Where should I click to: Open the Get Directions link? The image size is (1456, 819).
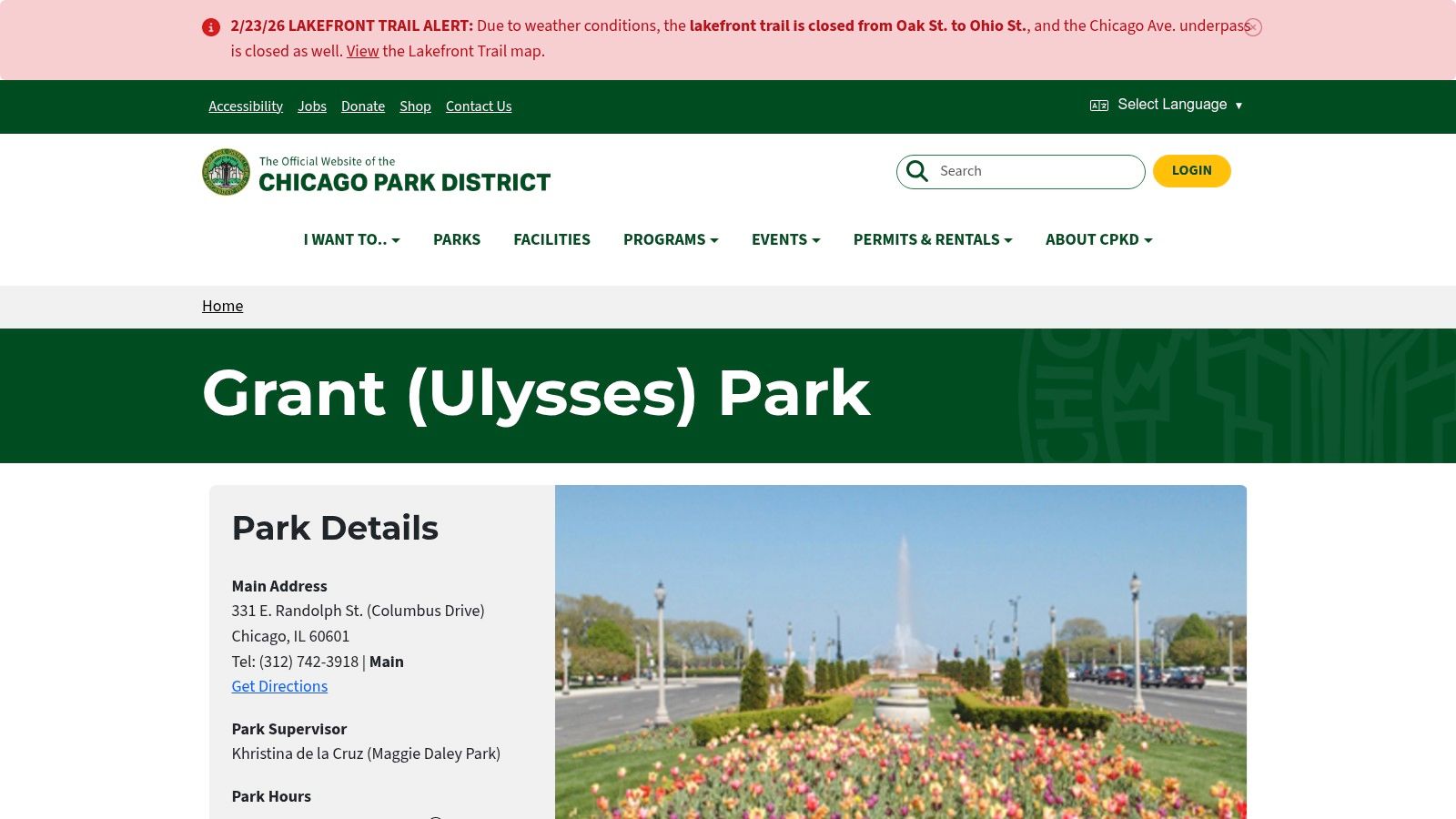[279, 686]
